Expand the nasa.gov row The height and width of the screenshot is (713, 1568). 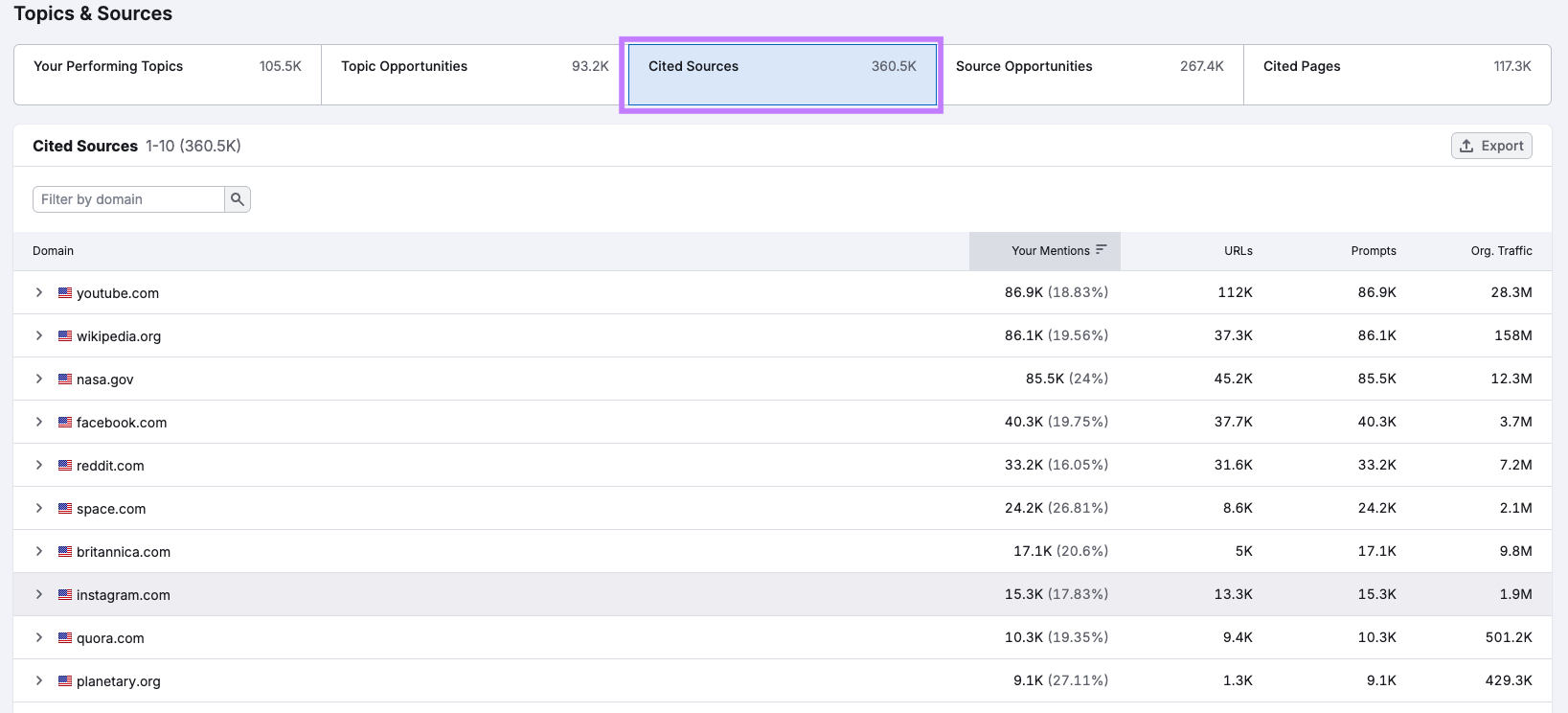[39, 379]
